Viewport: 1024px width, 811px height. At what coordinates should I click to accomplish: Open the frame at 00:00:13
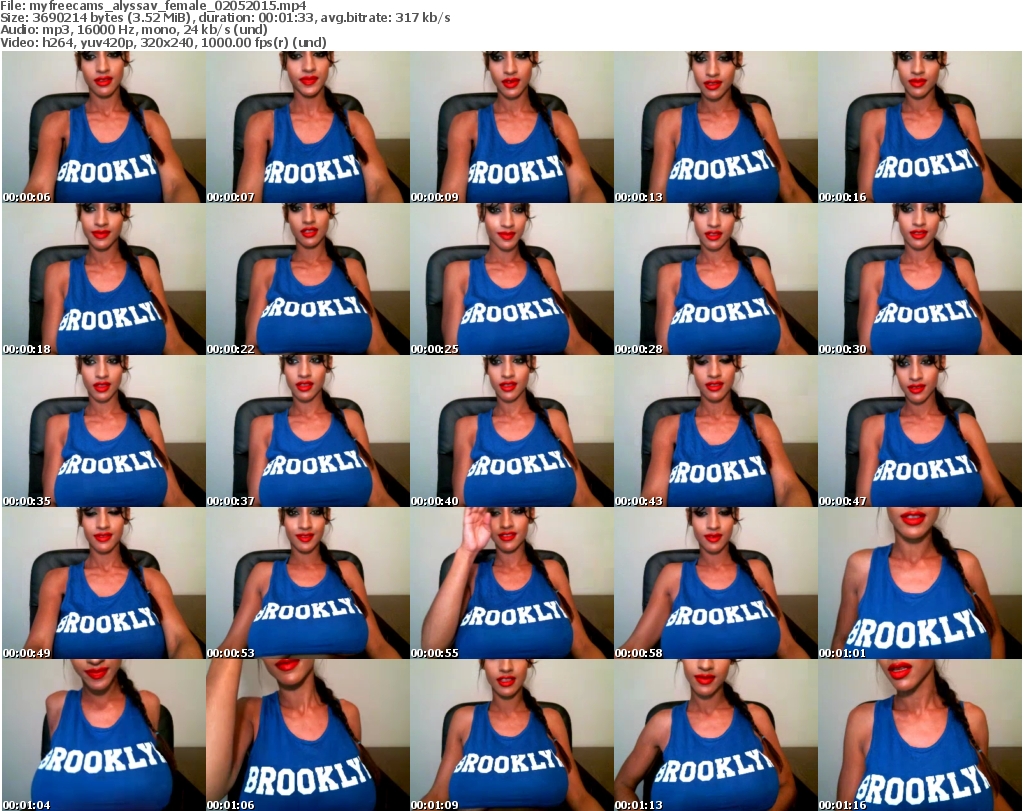(716, 127)
